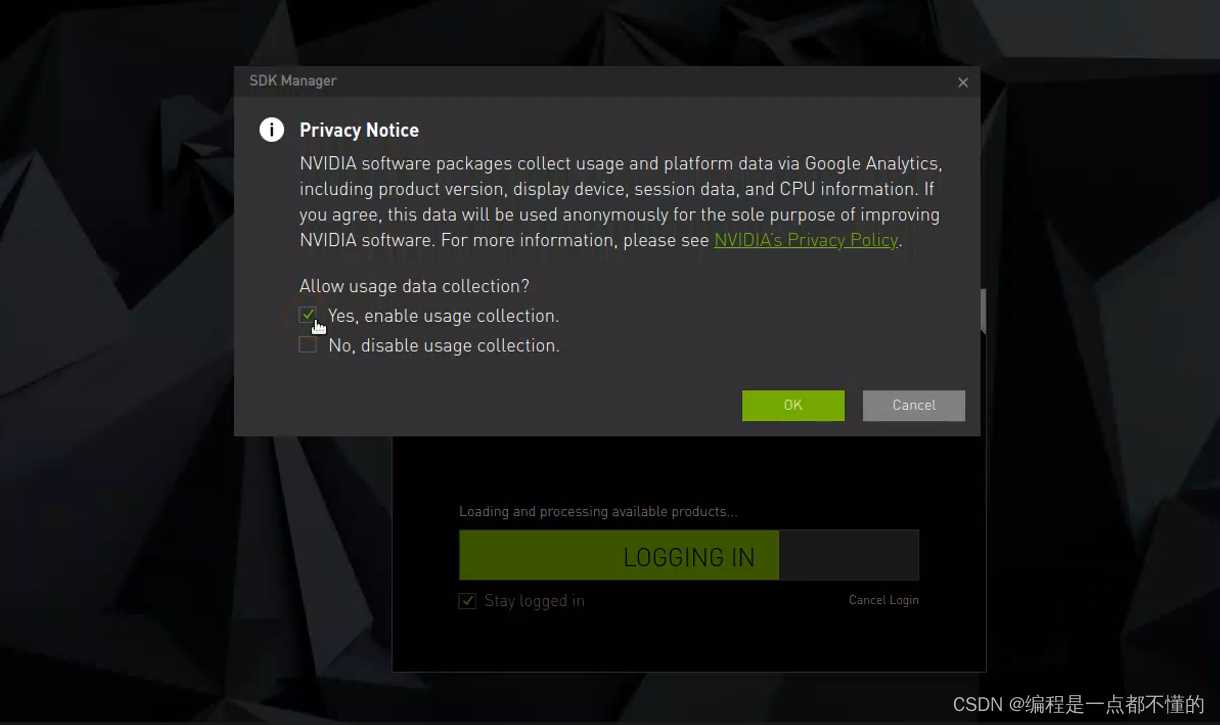Check 'Yes, enable usage collection' checkbox
This screenshot has height=725, width=1220.
point(308,315)
